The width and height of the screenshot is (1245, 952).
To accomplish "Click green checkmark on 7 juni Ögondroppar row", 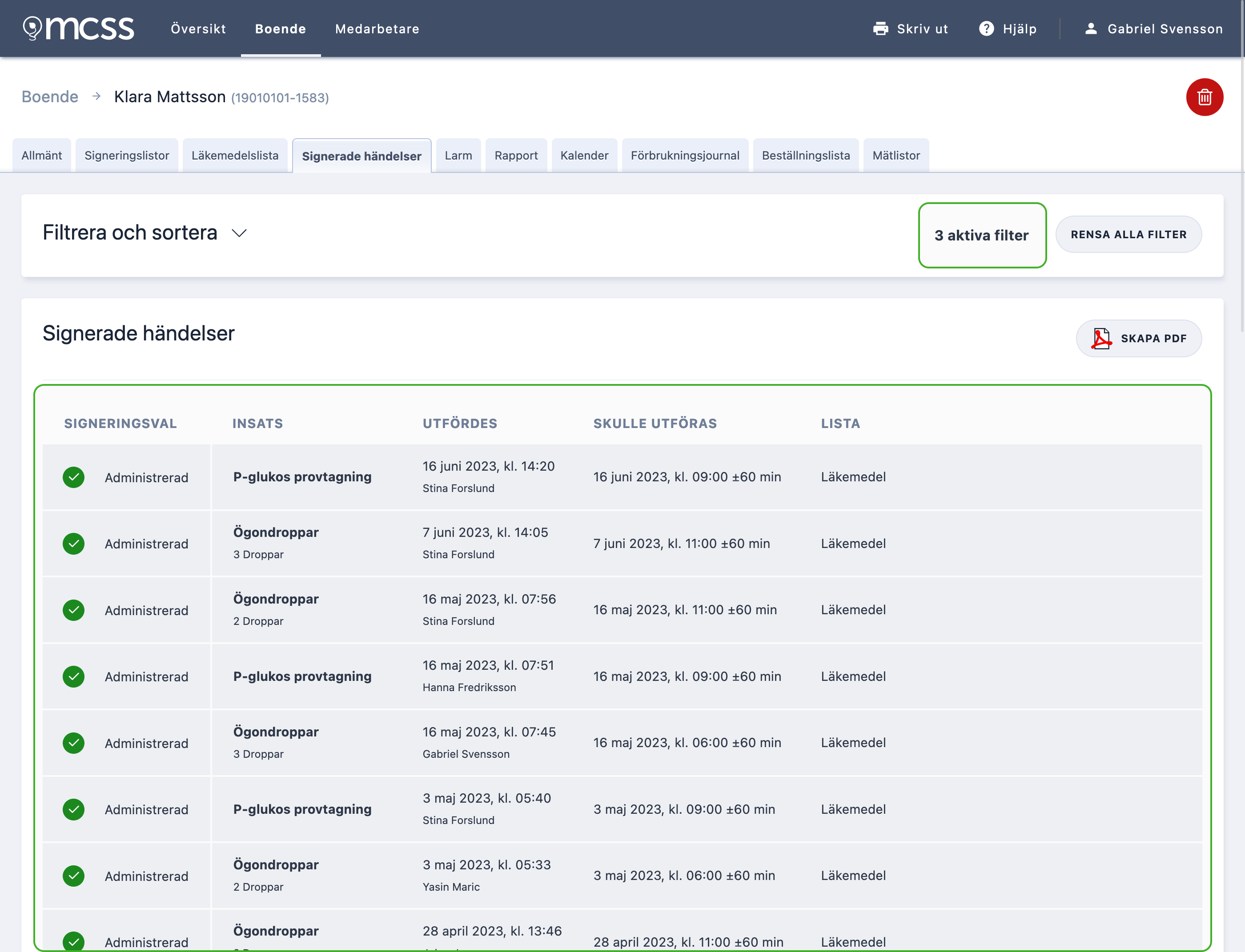I will [x=74, y=544].
